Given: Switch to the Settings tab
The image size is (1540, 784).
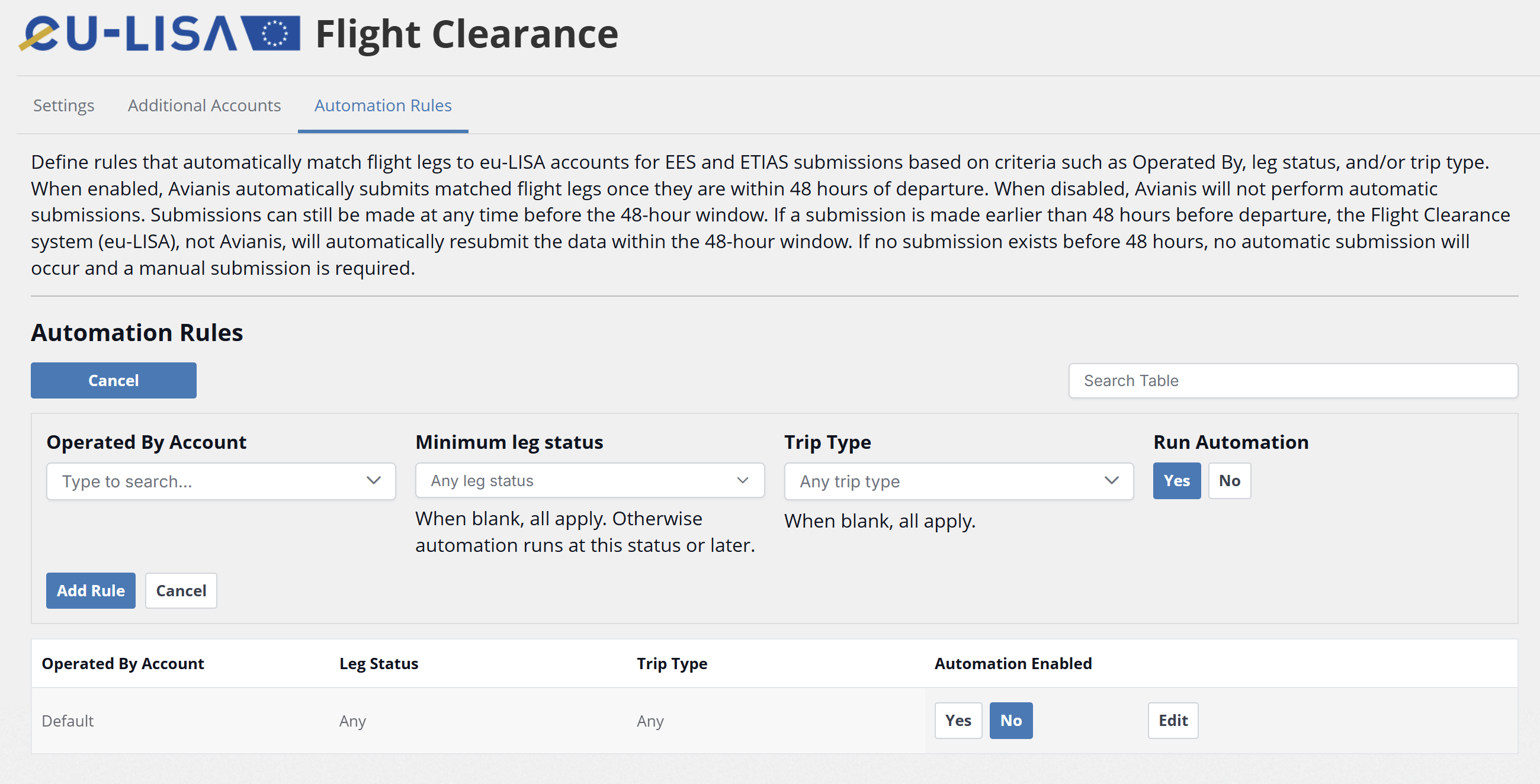Looking at the screenshot, I should click(63, 105).
